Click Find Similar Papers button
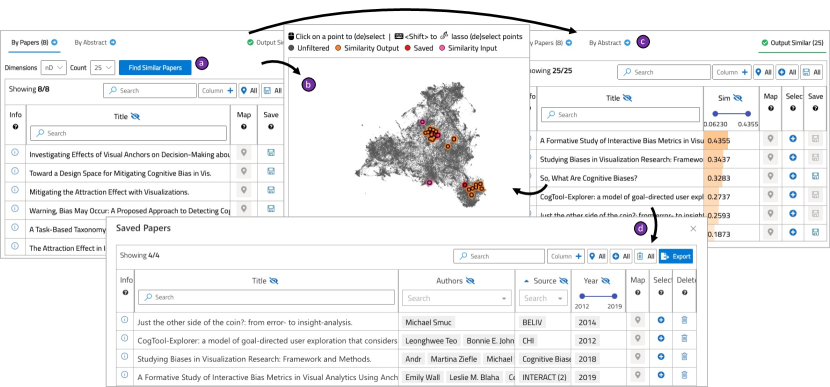Image resolution: width=830 pixels, height=387 pixels. pos(155,67)
